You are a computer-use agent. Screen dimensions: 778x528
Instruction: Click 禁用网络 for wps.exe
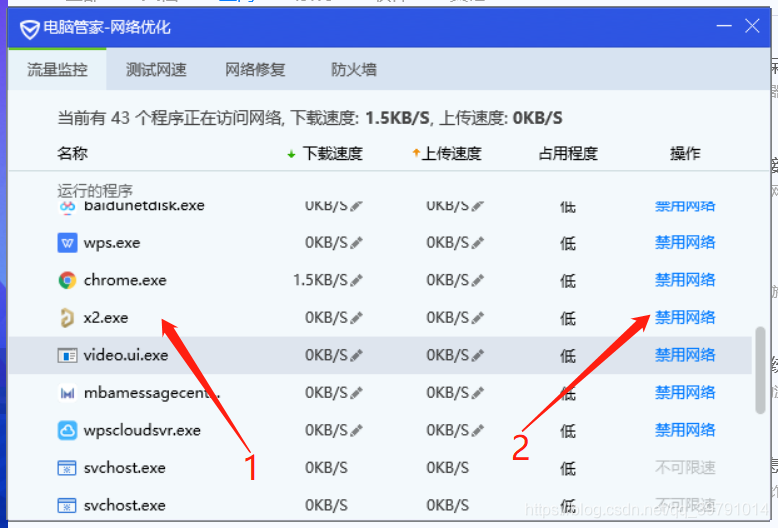tap(685, 243)
